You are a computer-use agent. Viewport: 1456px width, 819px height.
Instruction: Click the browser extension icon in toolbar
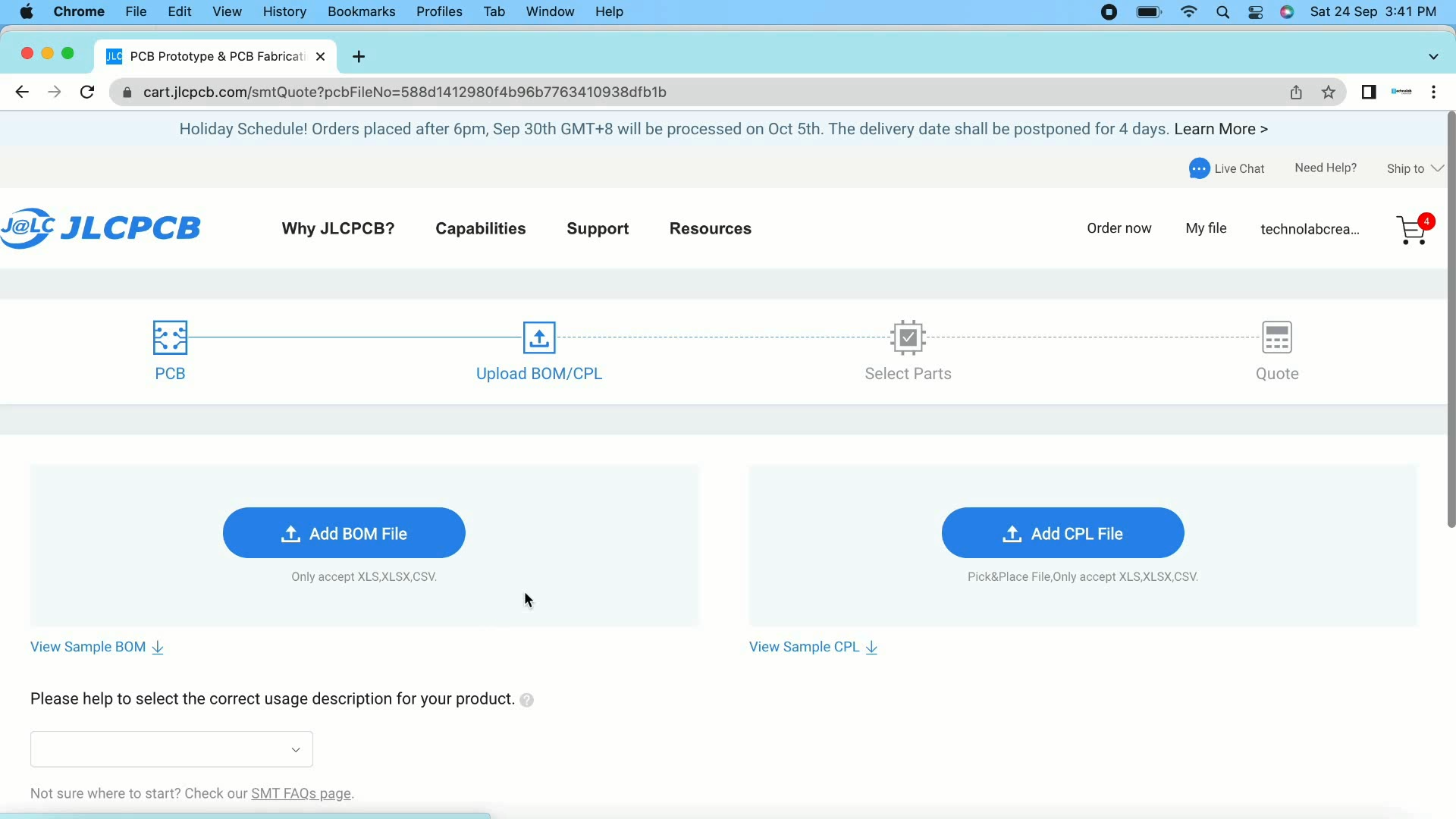1401,92
